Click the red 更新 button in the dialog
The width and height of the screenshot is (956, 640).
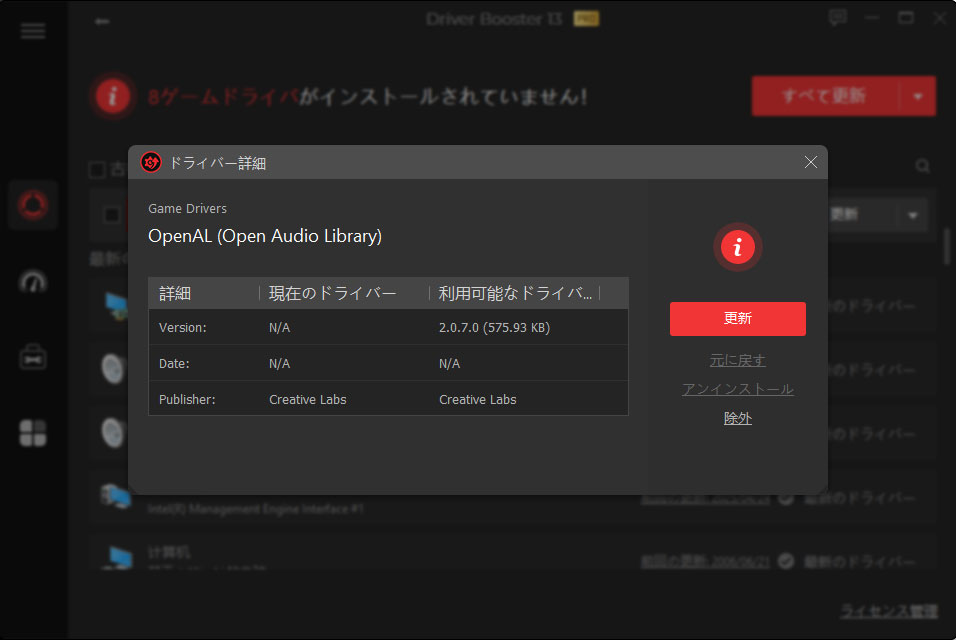click(738, 319)
